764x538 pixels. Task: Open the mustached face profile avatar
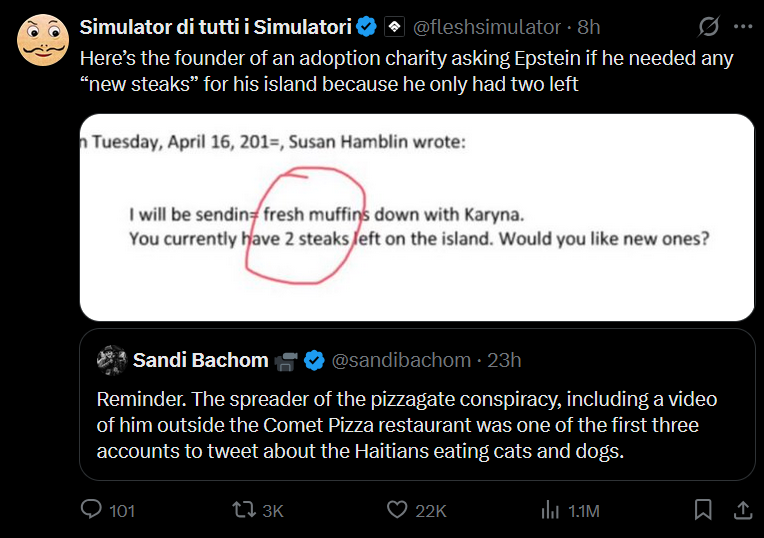(42, 42)
